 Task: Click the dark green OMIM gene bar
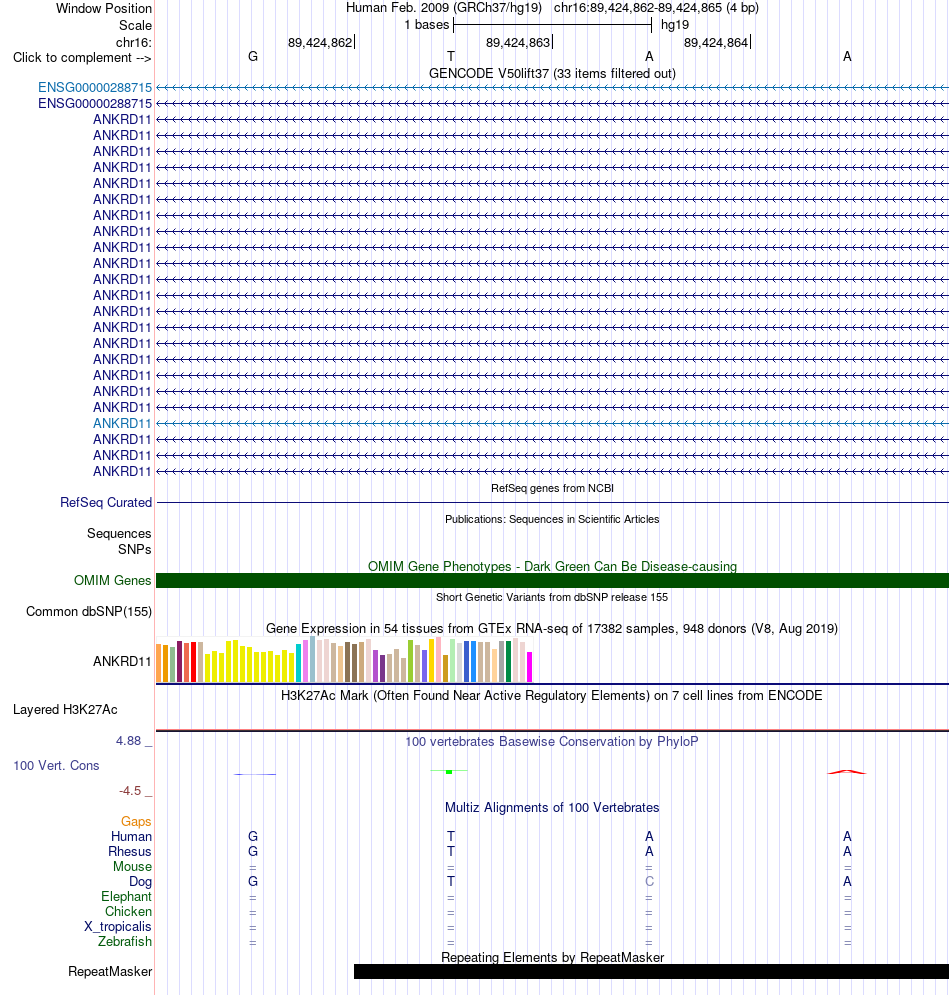click(552, 581)
